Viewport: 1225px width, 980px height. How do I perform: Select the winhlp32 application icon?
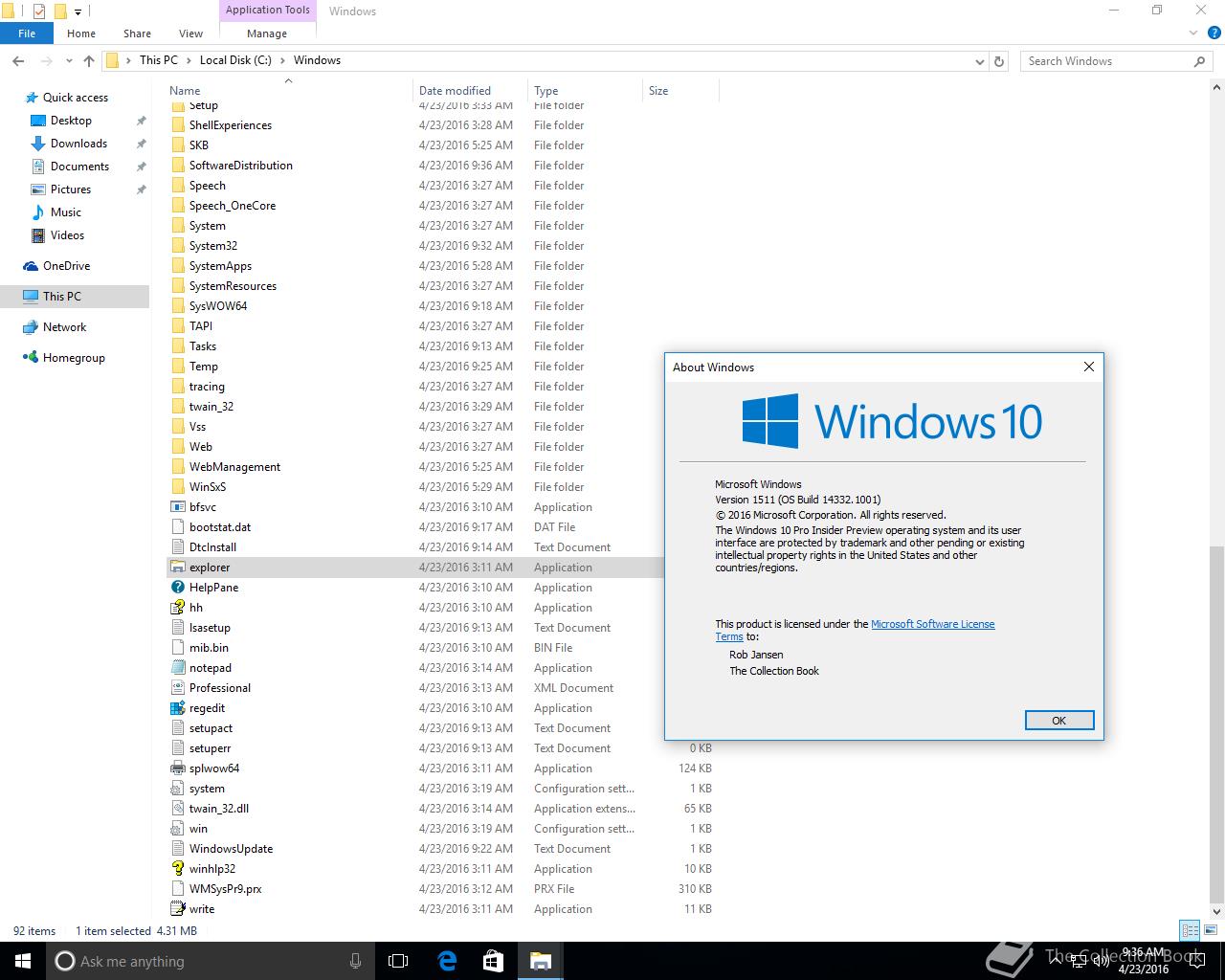177,869
